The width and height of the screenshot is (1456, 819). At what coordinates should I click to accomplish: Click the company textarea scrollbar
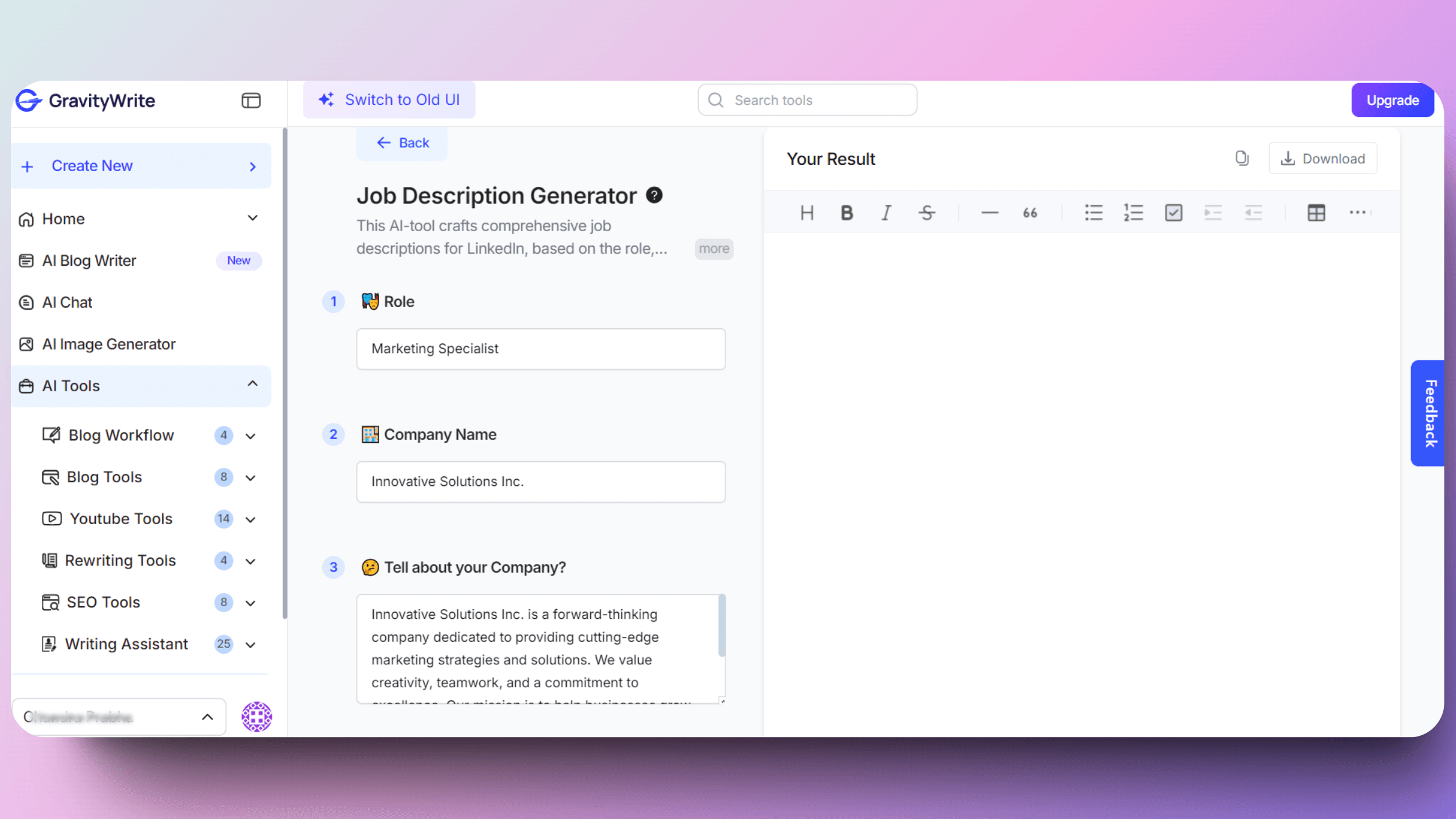pyautogui.click(x=721, y=625)
